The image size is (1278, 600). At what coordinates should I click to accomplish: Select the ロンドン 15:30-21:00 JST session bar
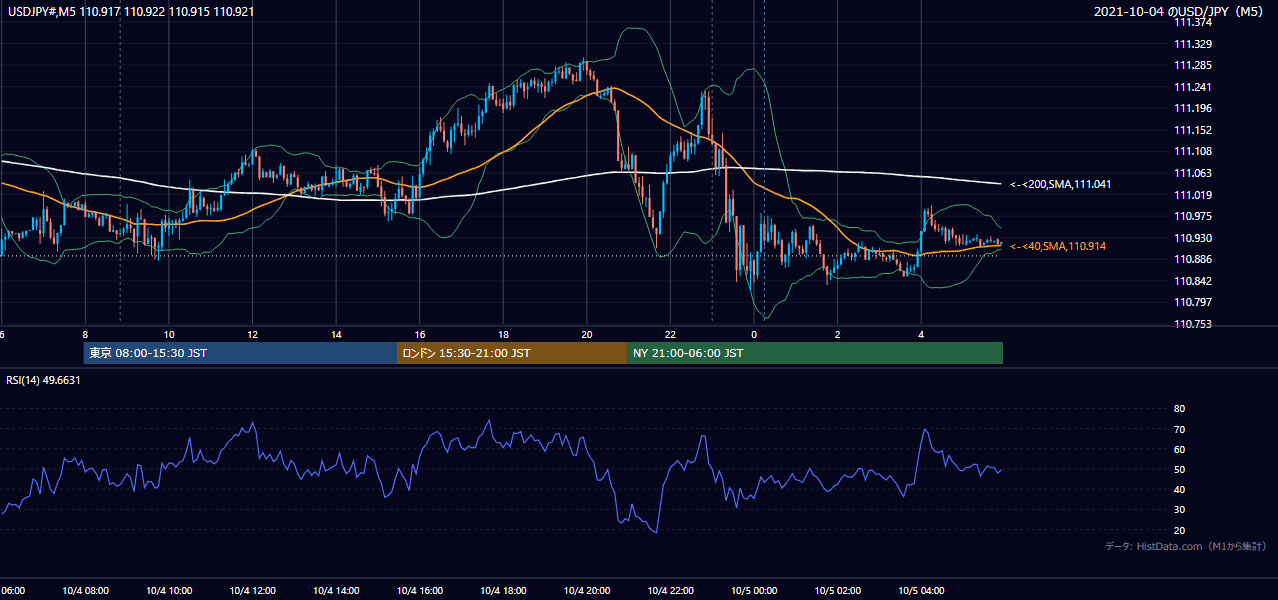point(512,353)
